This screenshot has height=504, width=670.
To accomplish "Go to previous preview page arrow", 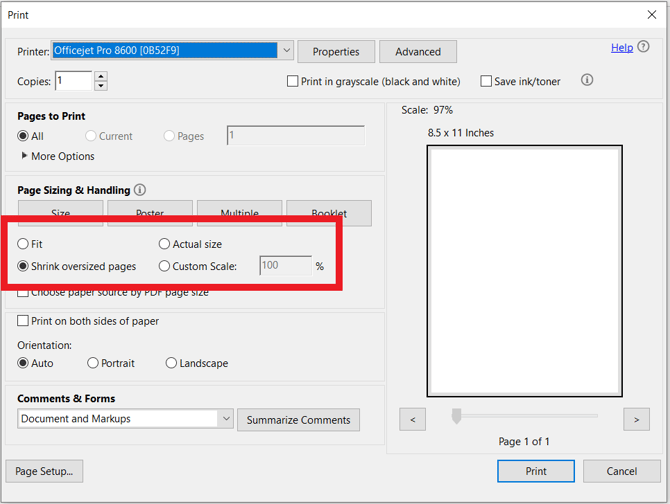I will 413,419.
